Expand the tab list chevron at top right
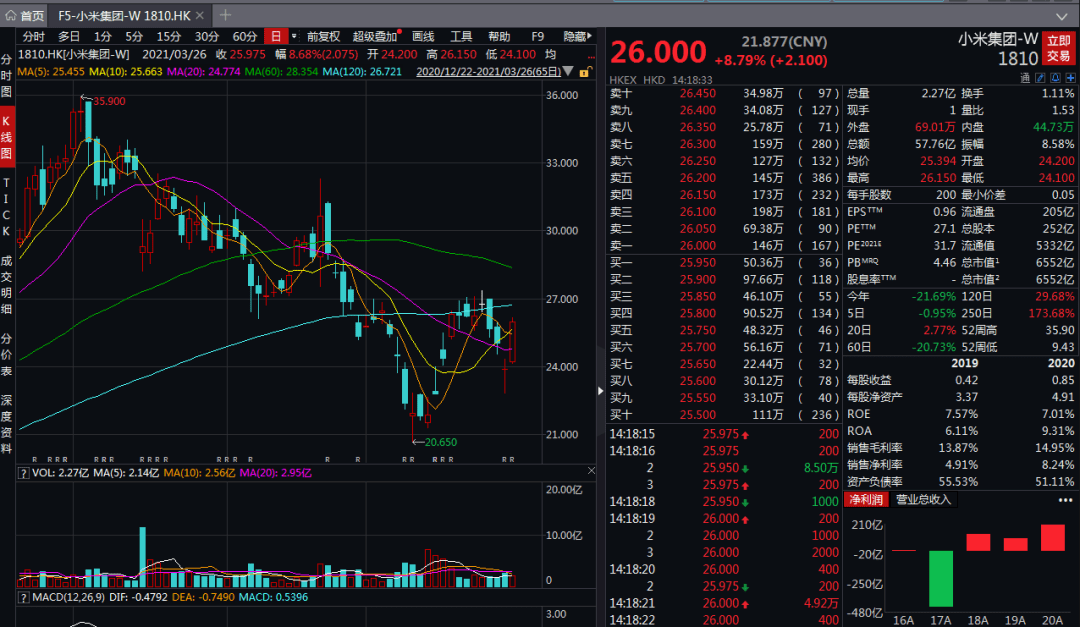This screenshot has width=1080, height=627. tap(1061, 16)
